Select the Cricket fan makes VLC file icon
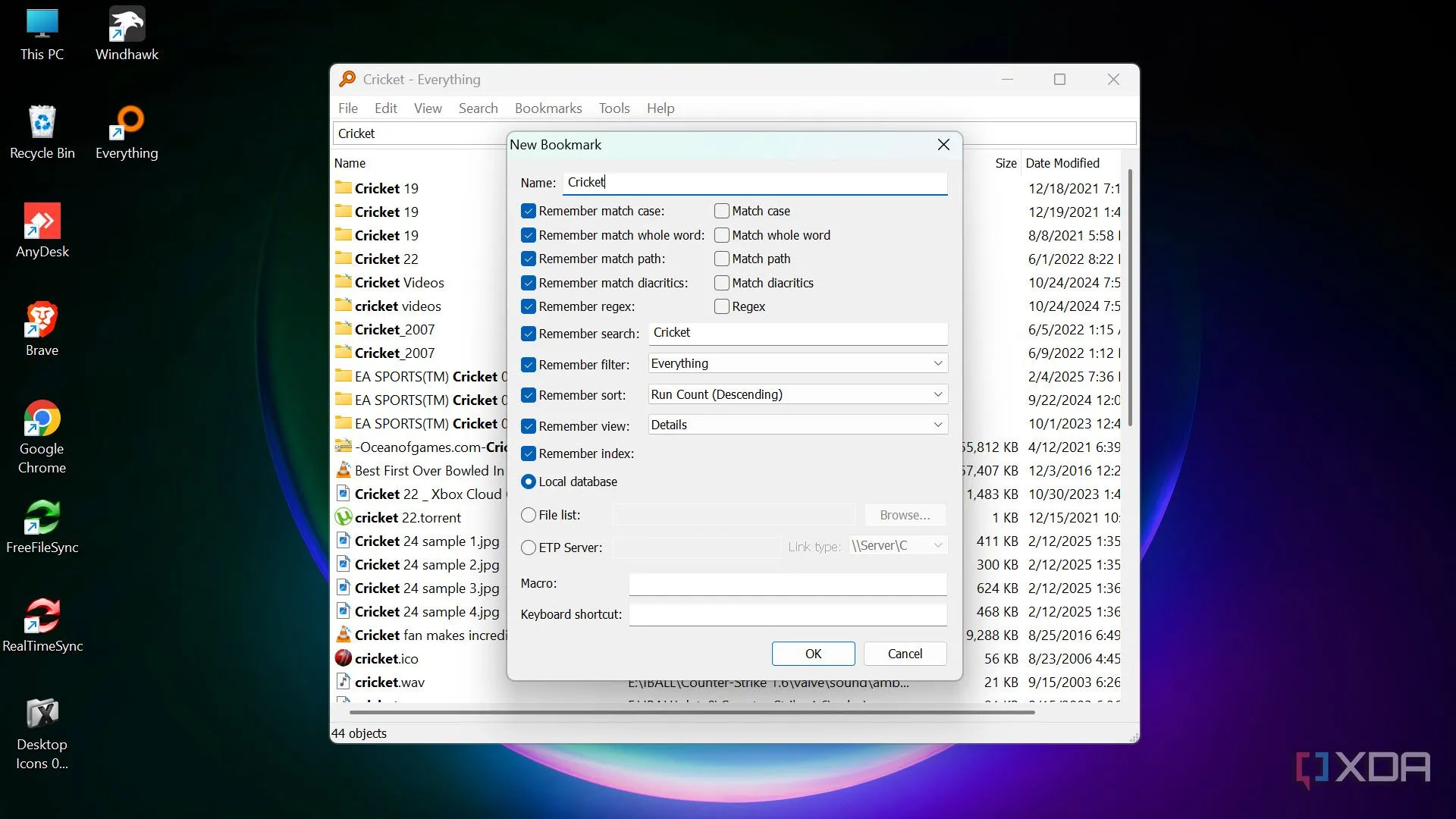This screenshot has height=819, width=1456. pyautogui.click(x=344, y=634)
